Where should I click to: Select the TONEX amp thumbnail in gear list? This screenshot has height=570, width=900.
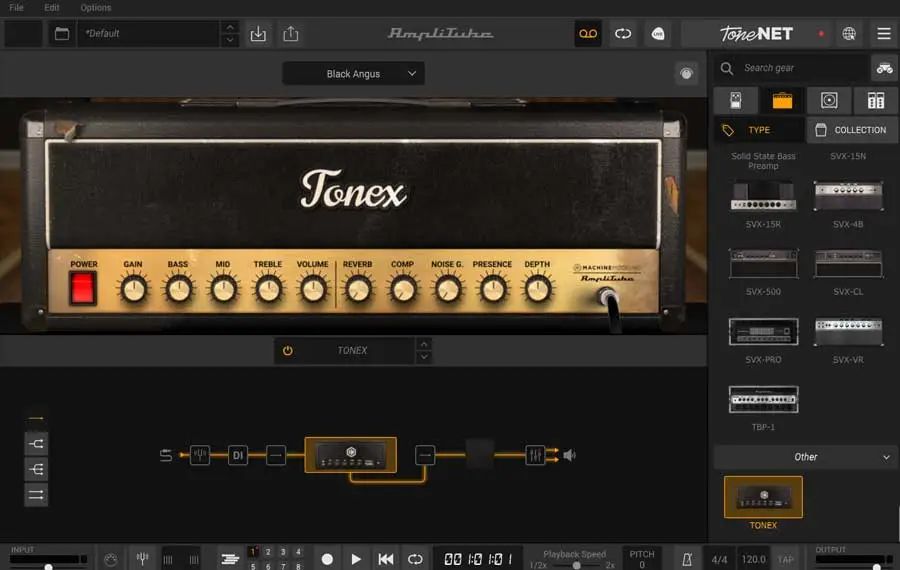point(763,497)
